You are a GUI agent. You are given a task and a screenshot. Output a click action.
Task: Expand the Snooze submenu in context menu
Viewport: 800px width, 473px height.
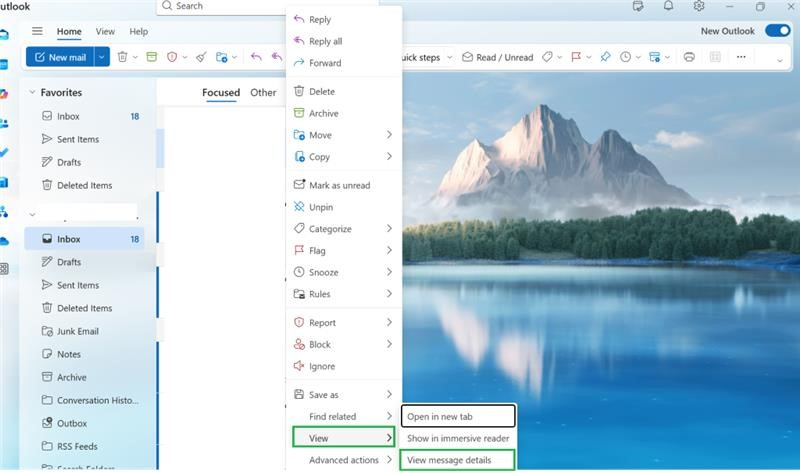tap(343, 272)
